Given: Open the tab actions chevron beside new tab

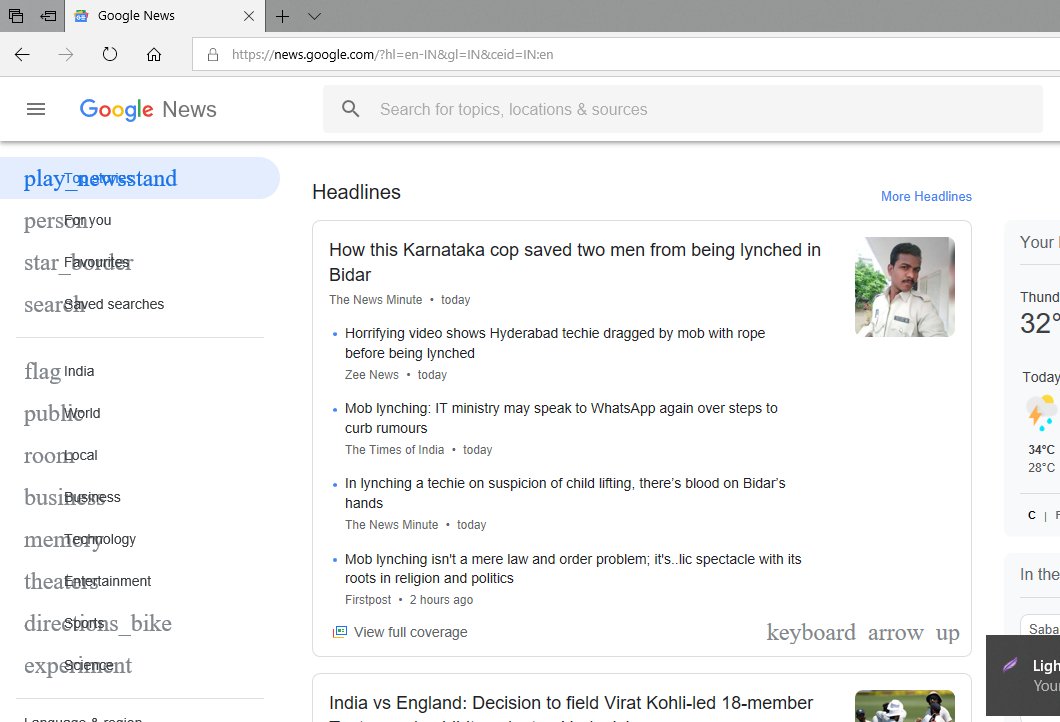Looking at the screenshot, I should [x=315, y=16].
